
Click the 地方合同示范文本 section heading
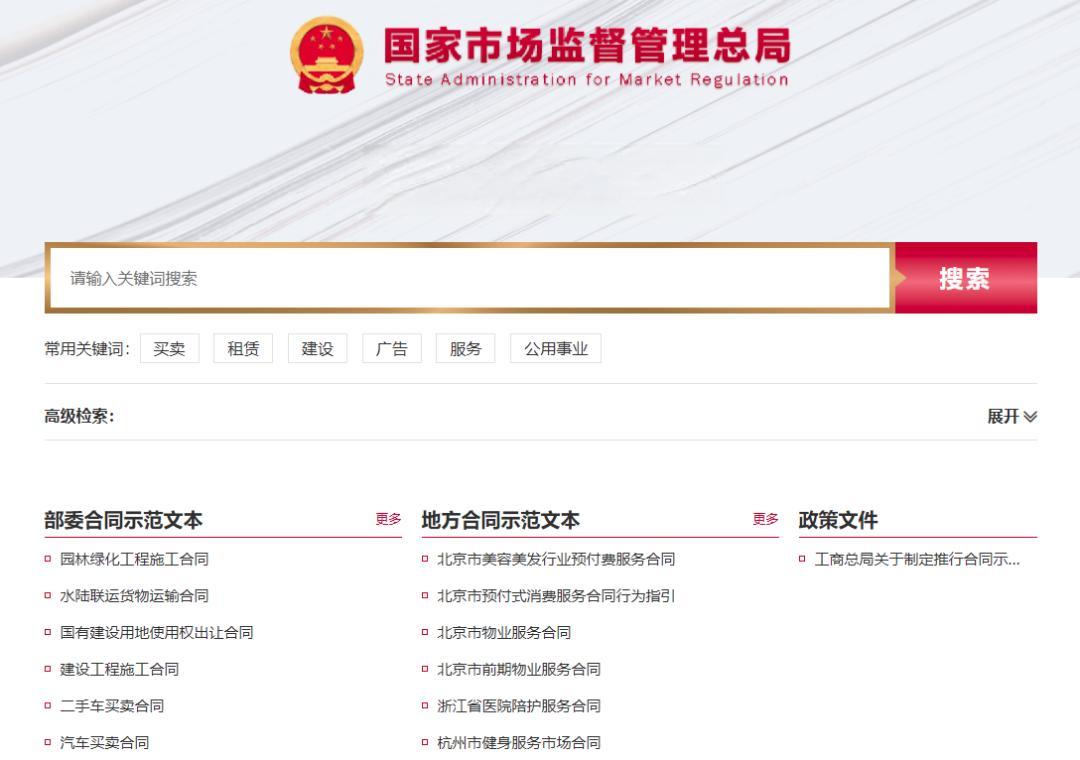pyautogui.click(x=501, y=520)
